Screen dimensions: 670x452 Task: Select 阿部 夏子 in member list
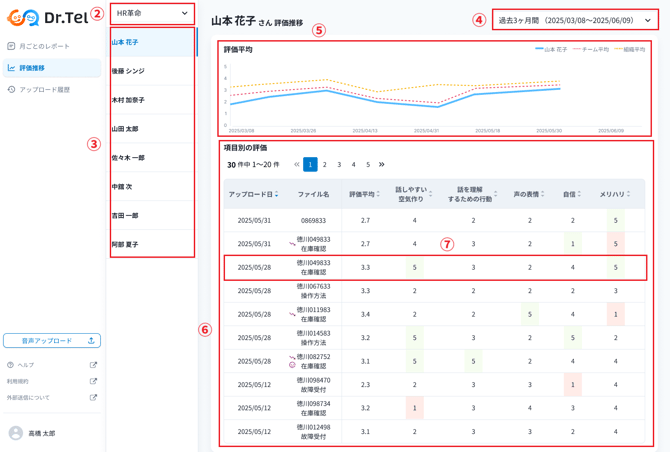point(152,244)
